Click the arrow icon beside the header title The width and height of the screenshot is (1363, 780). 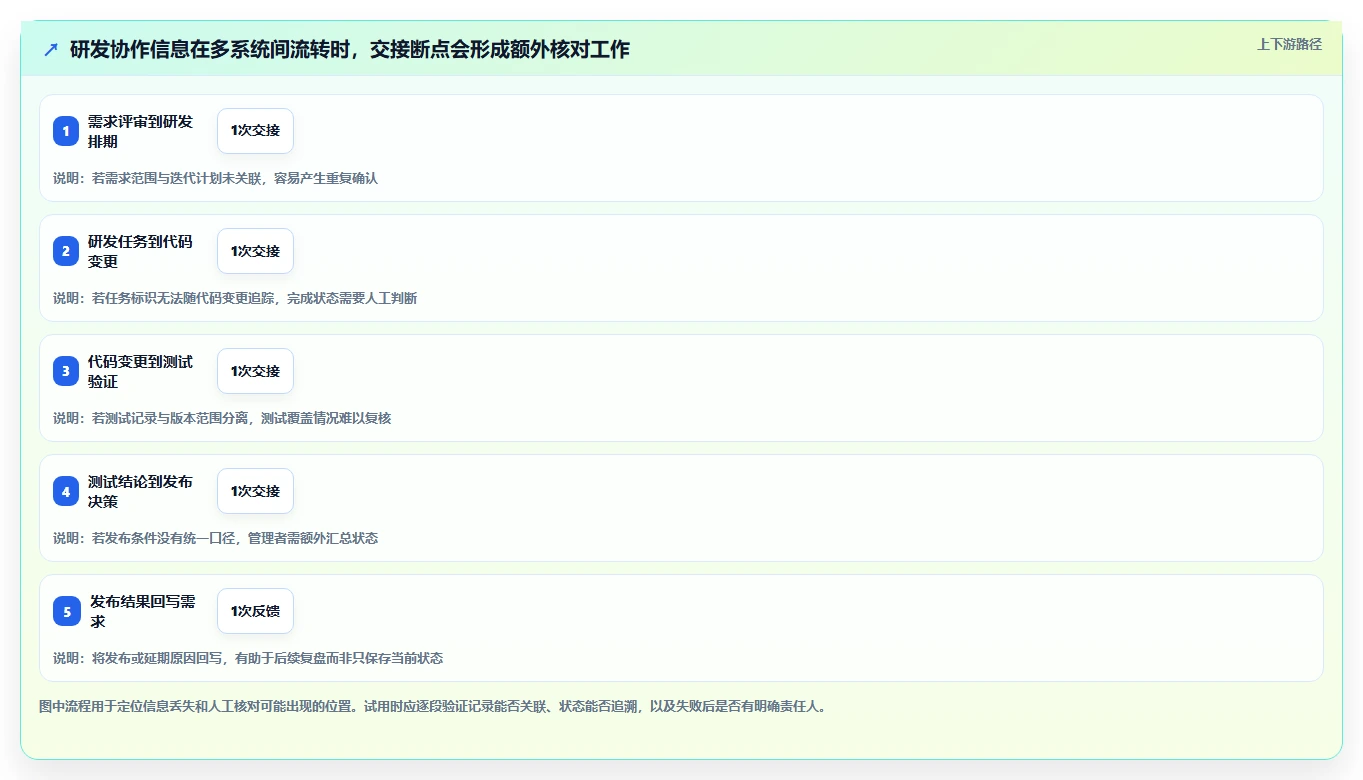pos(51,49)
